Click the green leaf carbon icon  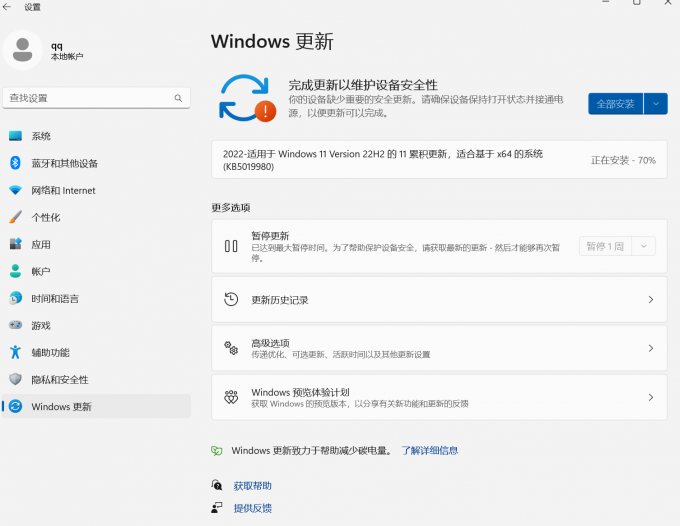(x=216, y=451)
